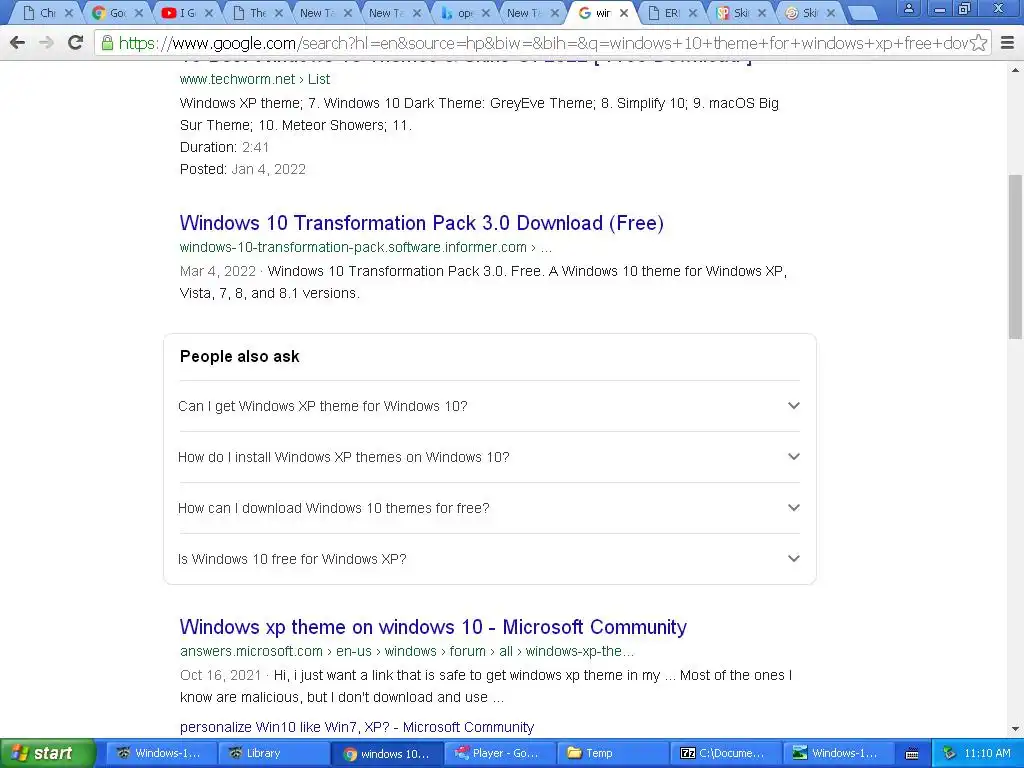Click the 'Oct 16, 2021' result date

coord(220,675)
